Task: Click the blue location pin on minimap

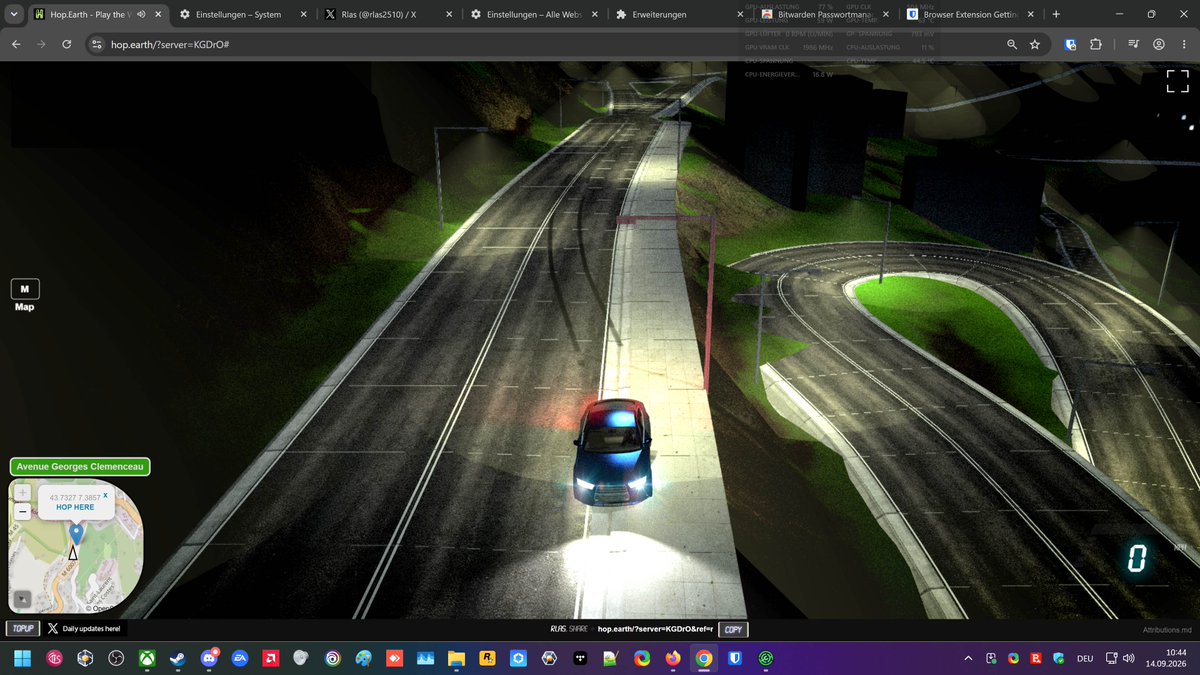Action: (x=76, y=533)
